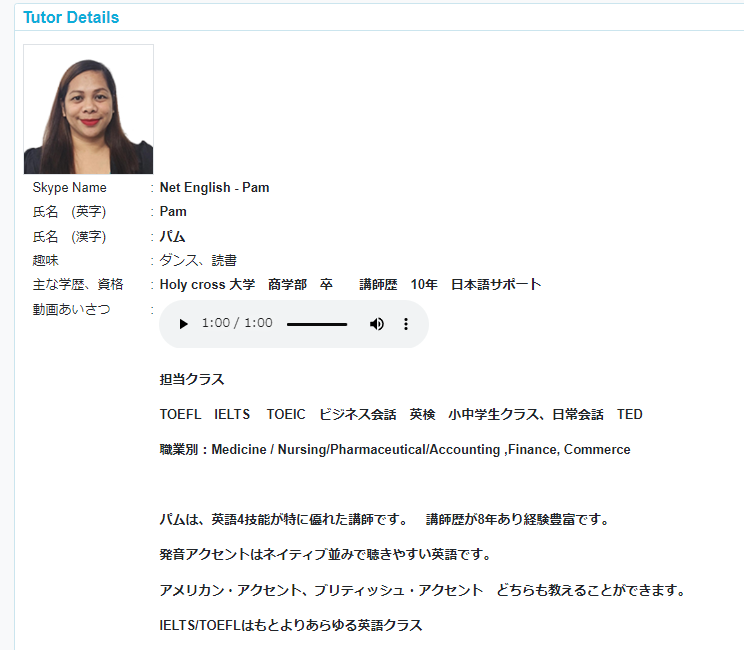Screen dimensions: 744x650
Task: Click the hobbies value "ダンス、読書"
Action: (198, 260)
